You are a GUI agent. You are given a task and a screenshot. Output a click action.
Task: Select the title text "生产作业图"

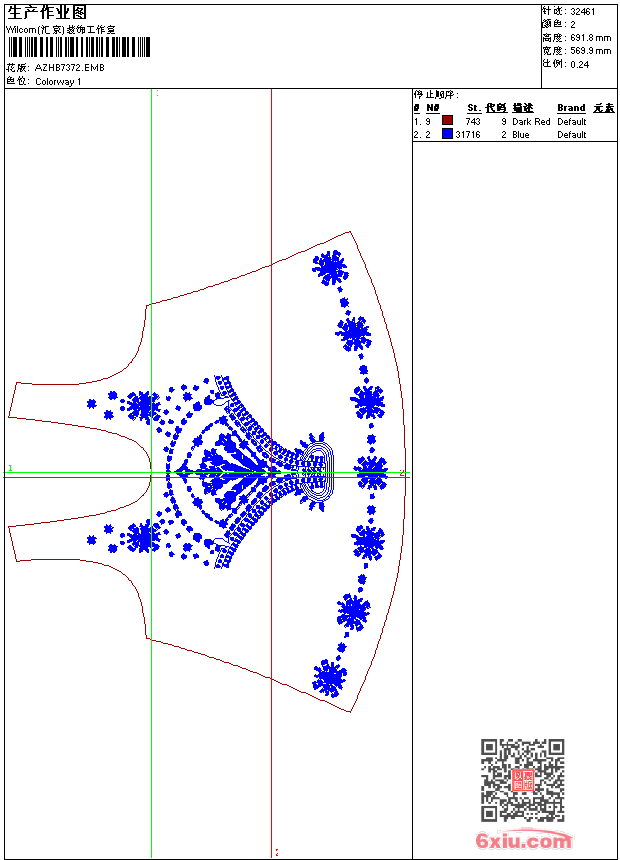point(46,13)
